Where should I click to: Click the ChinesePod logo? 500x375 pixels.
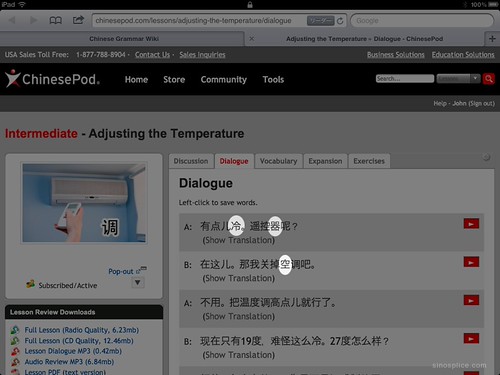[52, 79]
